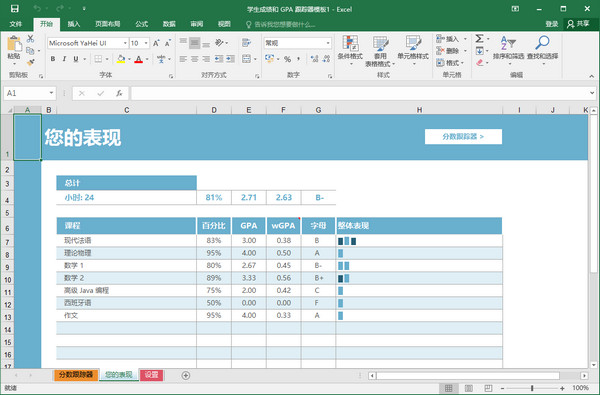Viewport: 600px width, 395px height.
Task: Click 共享 to share workbook
Action: (578, 24)
